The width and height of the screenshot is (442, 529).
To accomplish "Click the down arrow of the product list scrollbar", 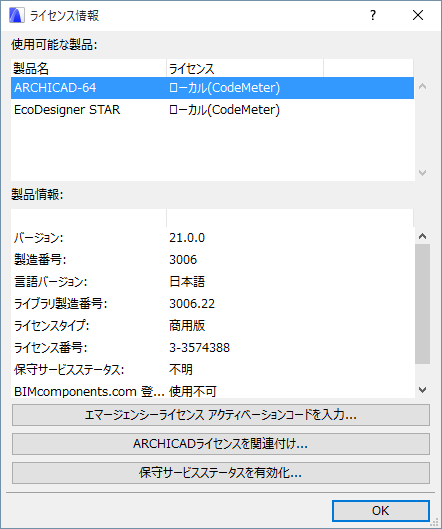I will tap(422, 173).
